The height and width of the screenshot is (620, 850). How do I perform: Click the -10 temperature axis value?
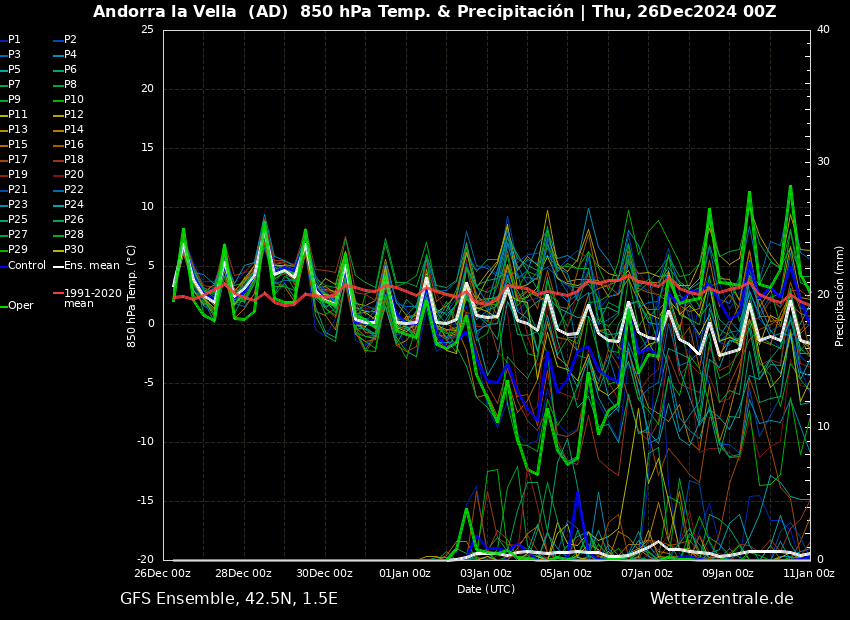(145, 442)
